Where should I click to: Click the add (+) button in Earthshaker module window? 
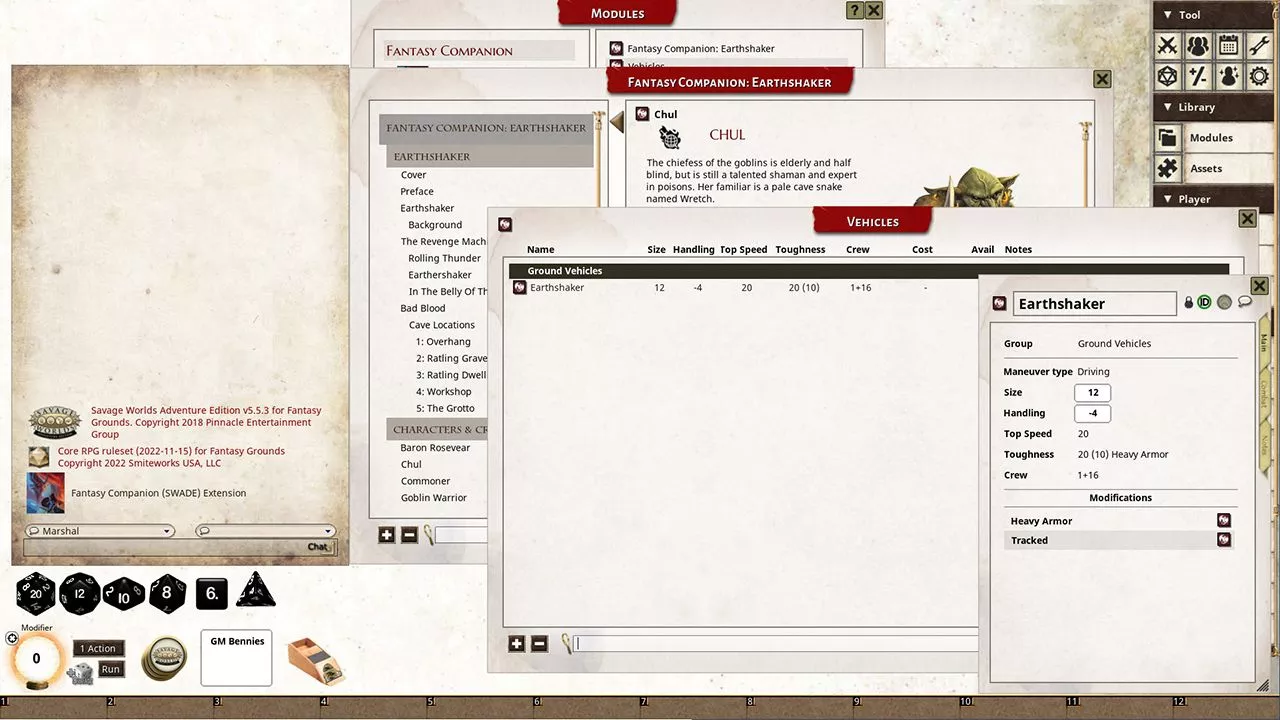coord(386,535)
